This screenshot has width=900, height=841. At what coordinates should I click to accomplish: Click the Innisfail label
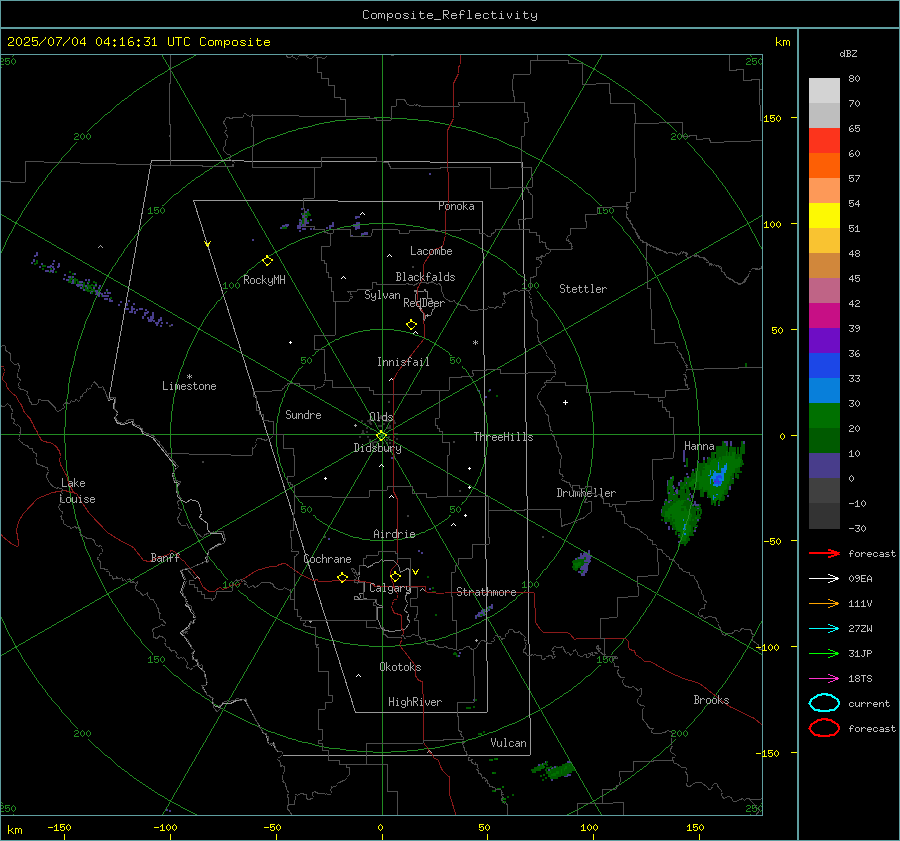pyautogui.click(x=403, y=362)
